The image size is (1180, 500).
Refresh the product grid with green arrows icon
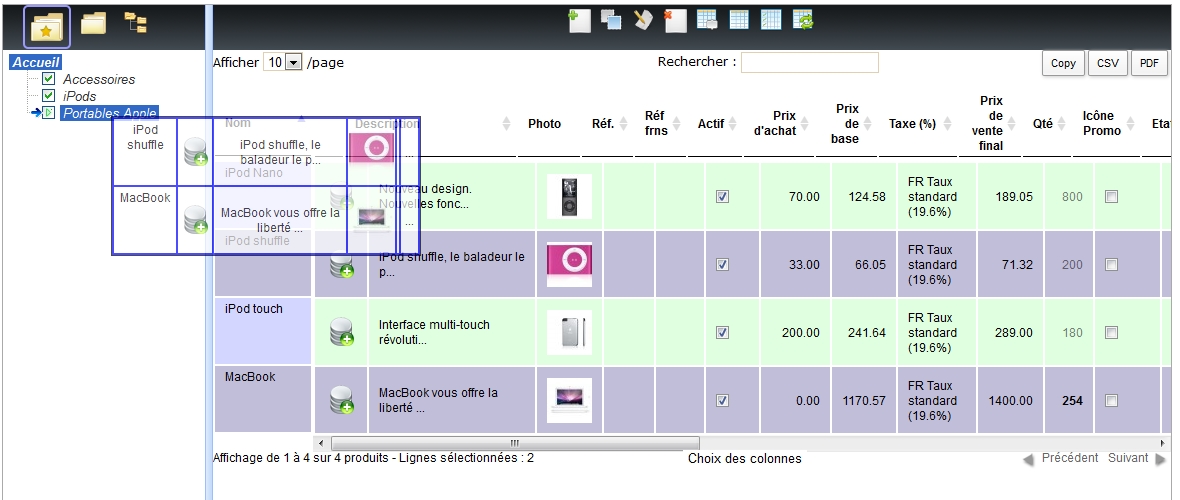pos(804,20)
